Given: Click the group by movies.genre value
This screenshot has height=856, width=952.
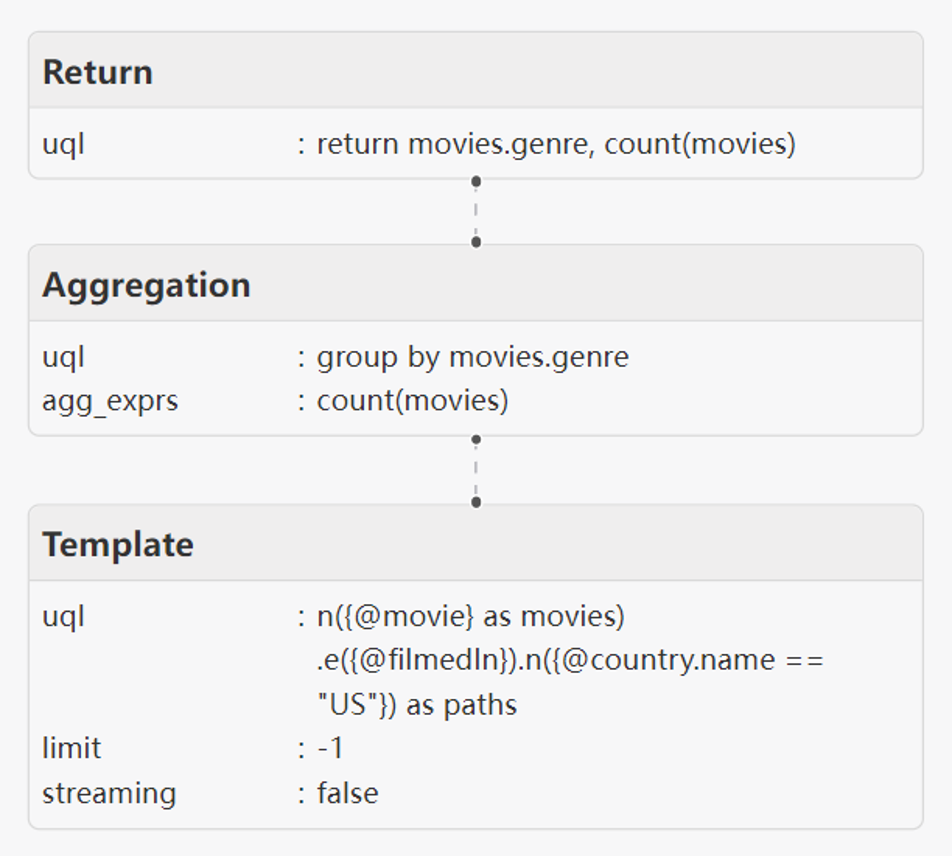Looking at the screenshot, I should click(473, 357).
